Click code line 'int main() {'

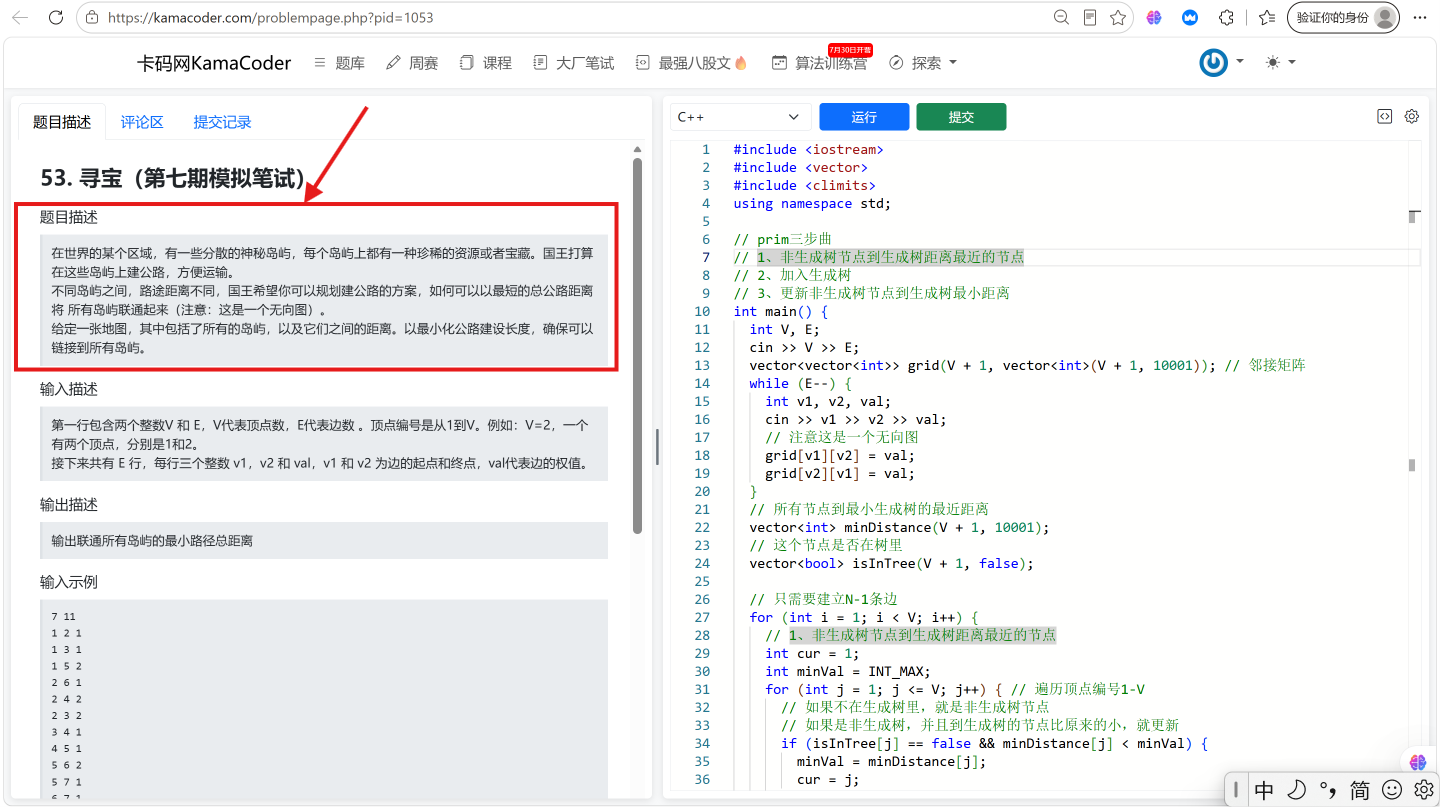coord(780,311)
